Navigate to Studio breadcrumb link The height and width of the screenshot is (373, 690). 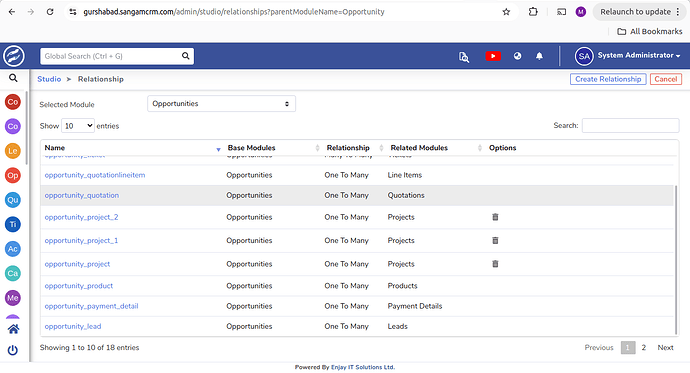click(x=49, y=79)
